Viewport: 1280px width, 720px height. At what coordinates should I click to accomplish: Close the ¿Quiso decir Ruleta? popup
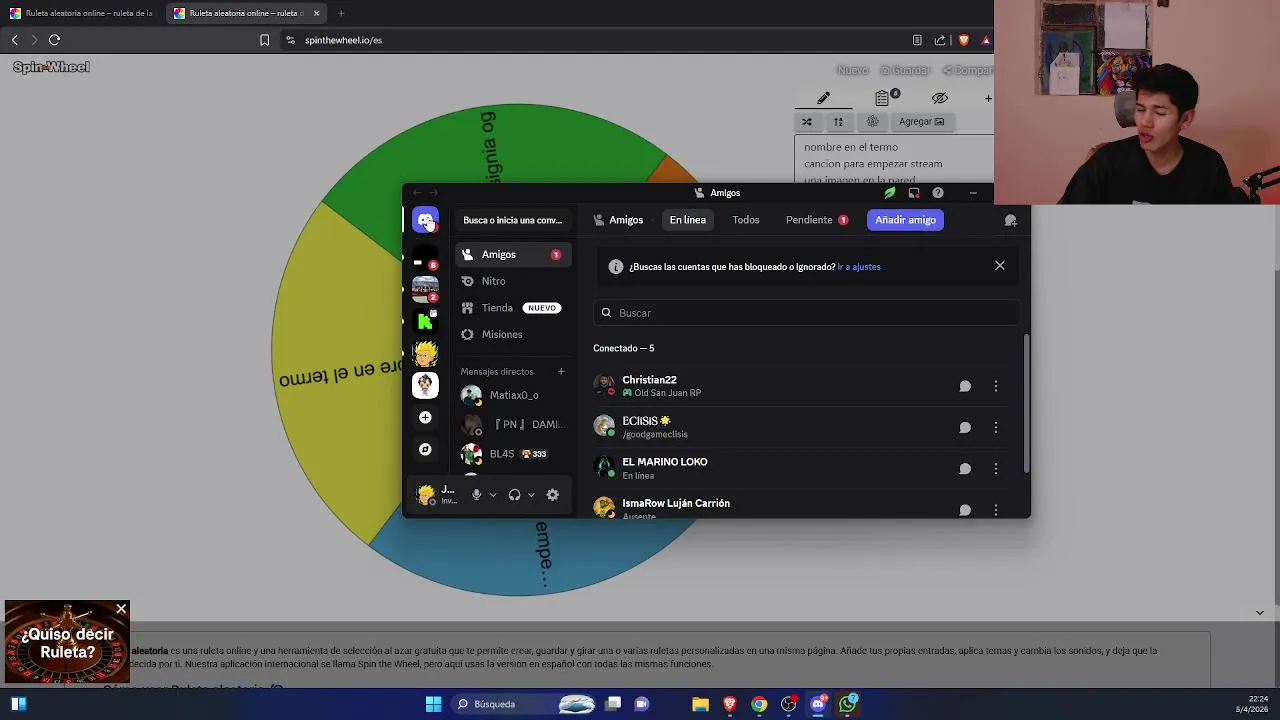(121, 609)
